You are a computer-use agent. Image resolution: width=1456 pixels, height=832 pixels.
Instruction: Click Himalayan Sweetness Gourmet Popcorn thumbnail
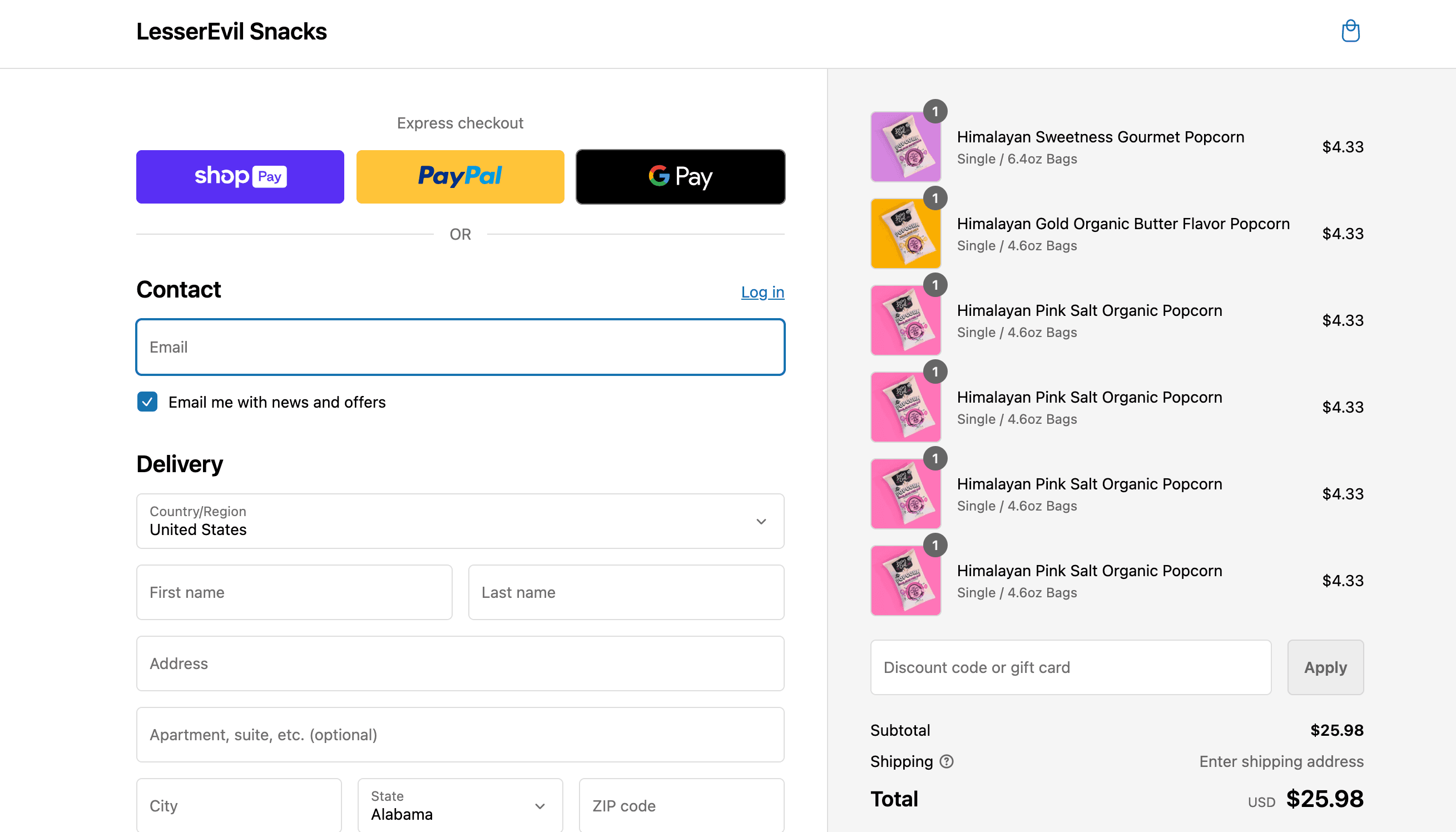pos(906,147)
